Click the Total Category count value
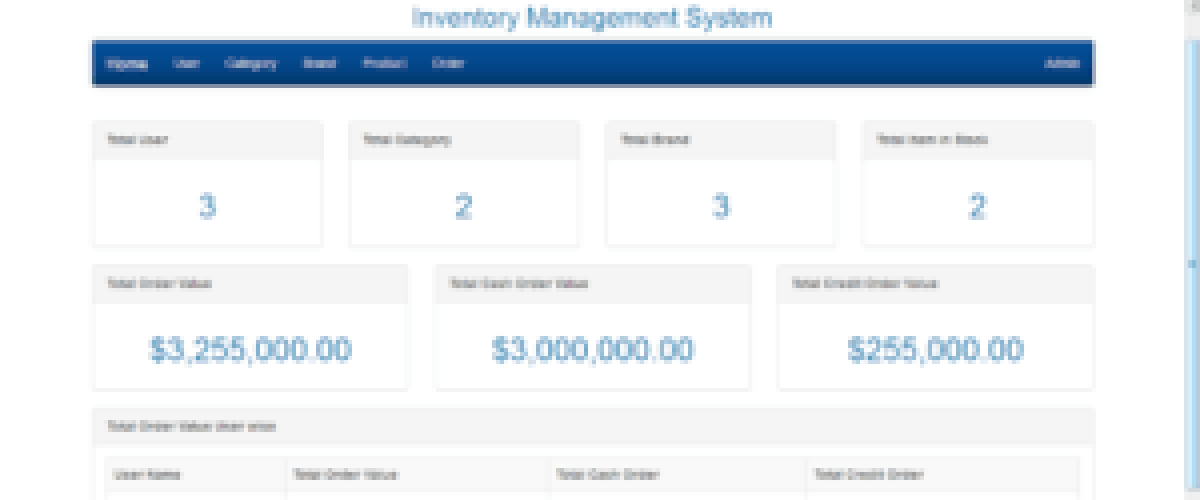This screenshot has width=1200, height=500. (464, 207)
